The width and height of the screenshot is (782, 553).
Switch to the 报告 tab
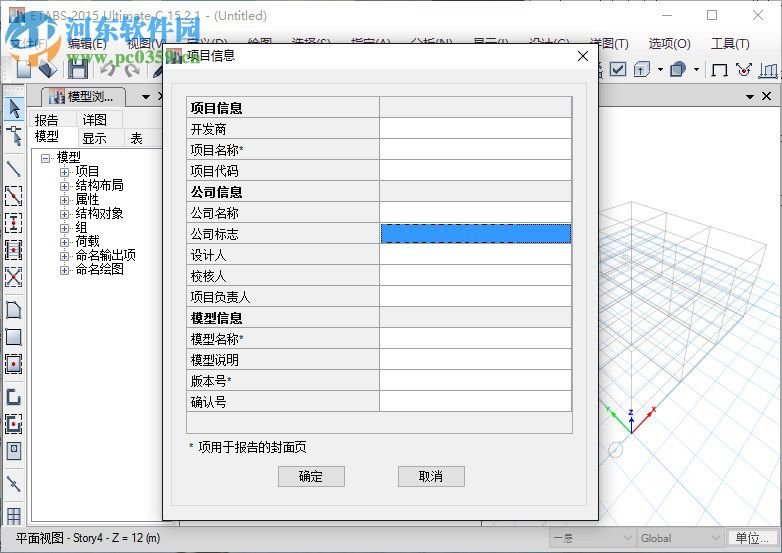pyautogui.click(x=46, y=120)
